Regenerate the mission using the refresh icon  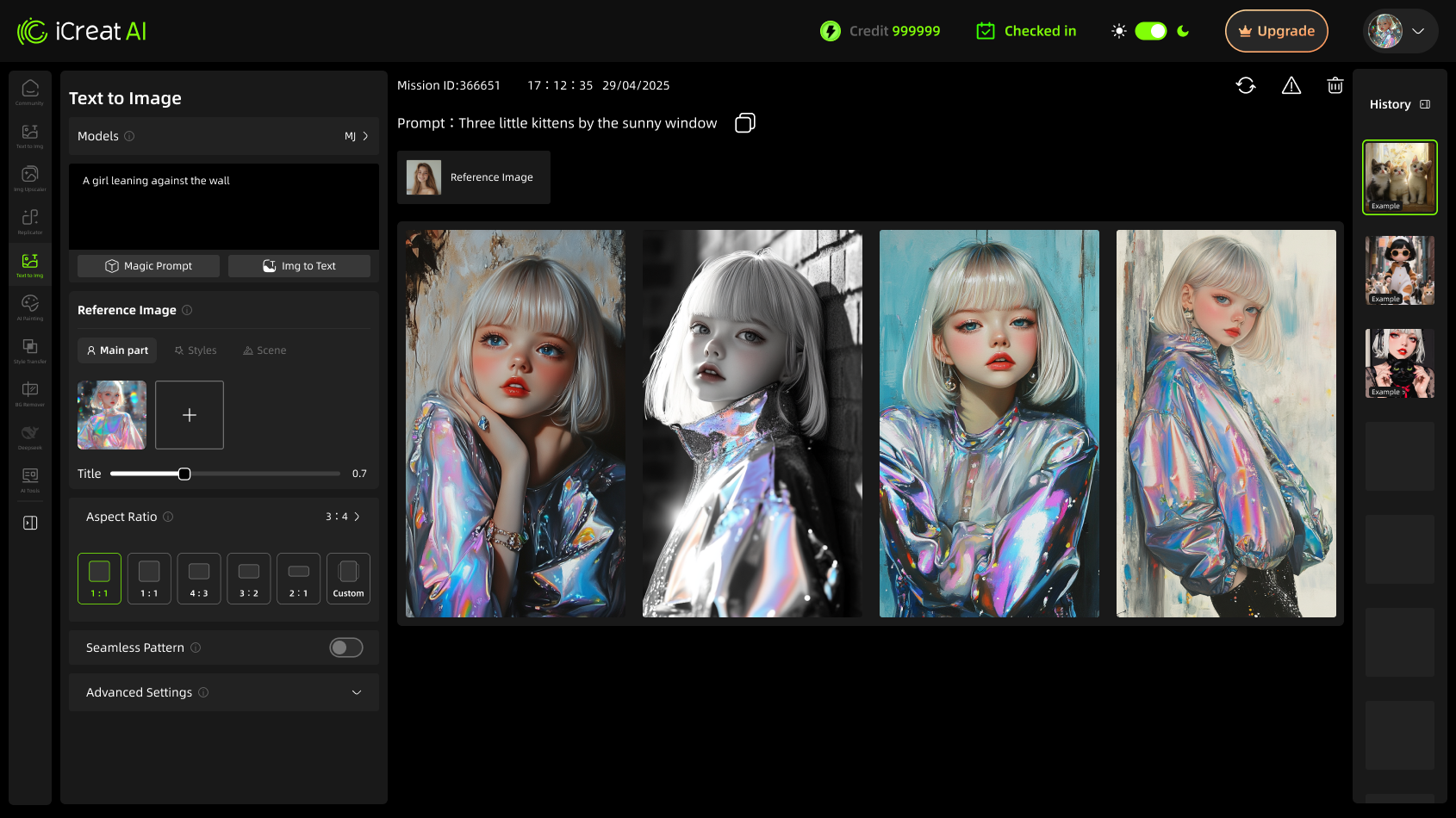click(x=1246, y=85)
